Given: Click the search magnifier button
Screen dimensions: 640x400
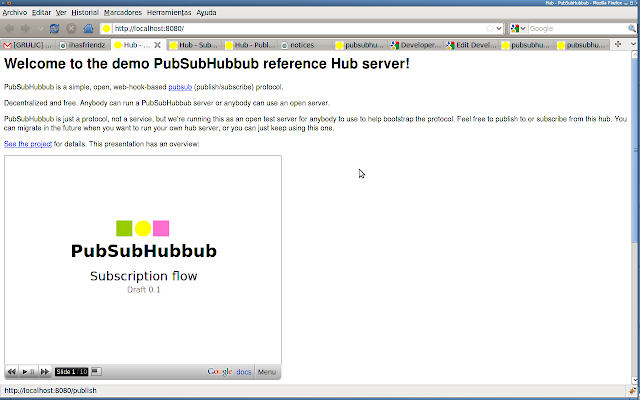Looking at the screenshot, I should click(631, 29).
